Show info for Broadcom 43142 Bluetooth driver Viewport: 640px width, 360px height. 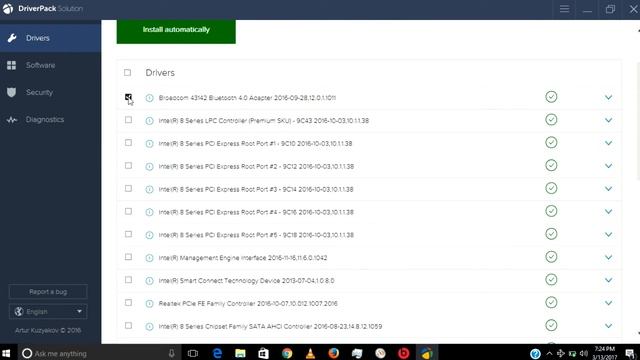149,98
